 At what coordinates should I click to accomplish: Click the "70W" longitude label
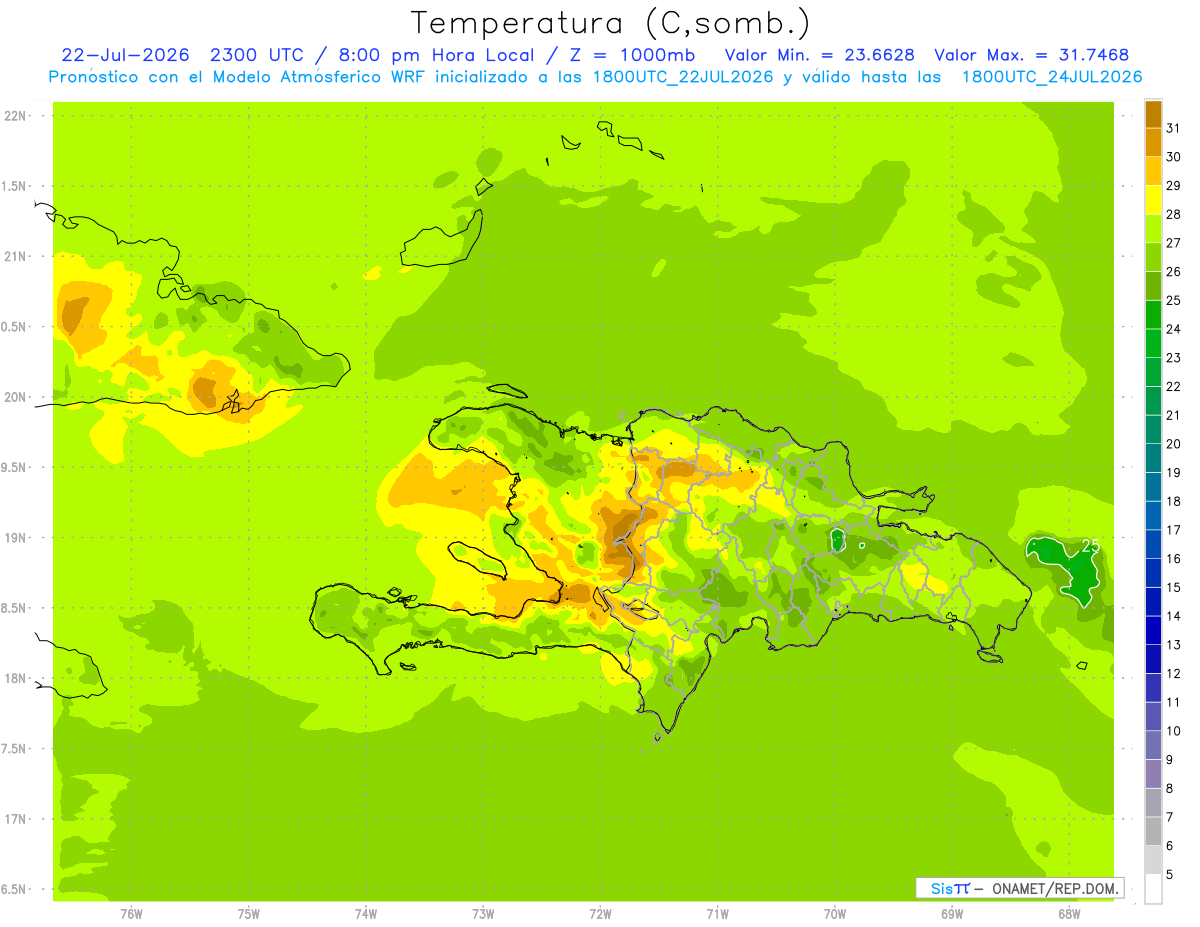pos(835,914)
